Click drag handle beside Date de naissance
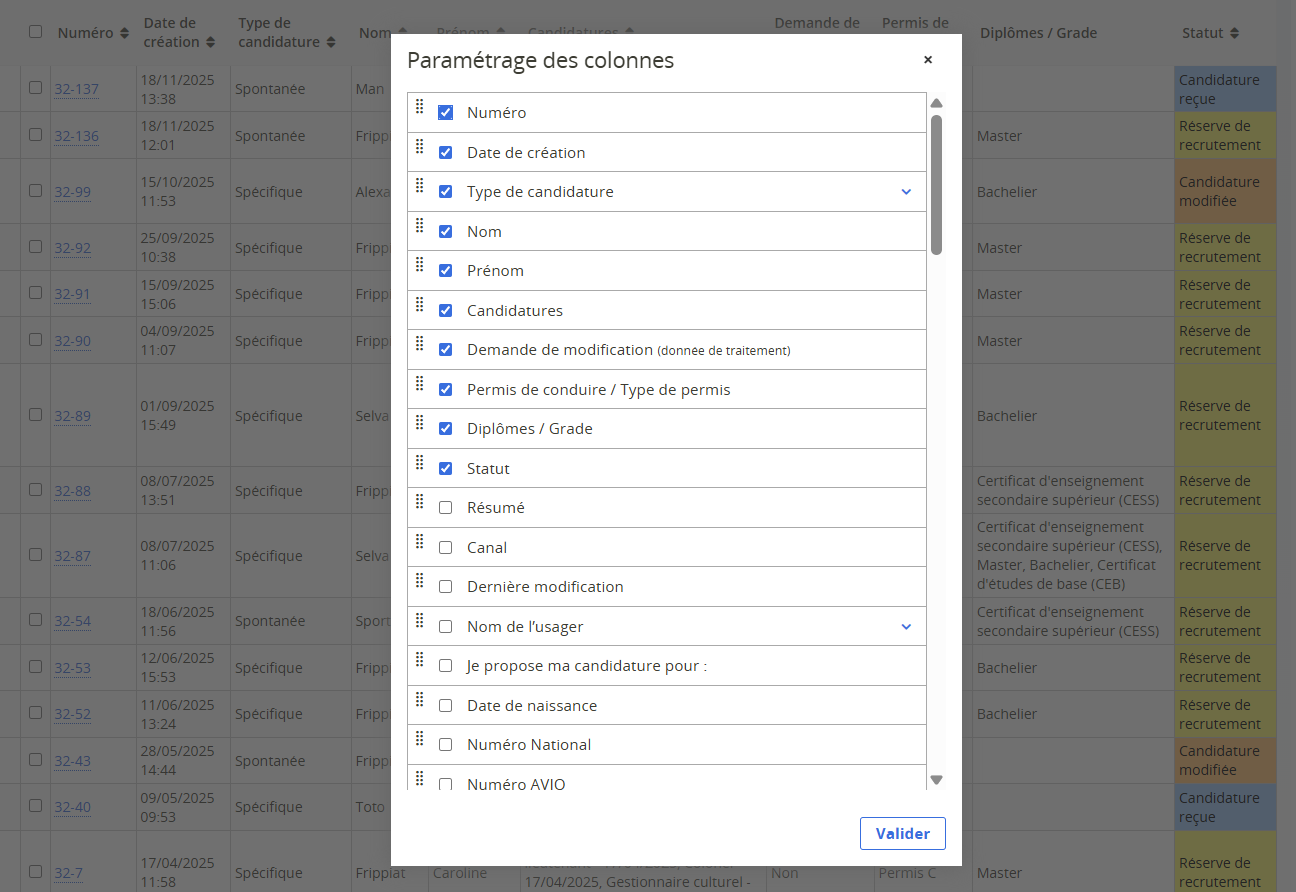1296x892 pixels. pos(420,699)
